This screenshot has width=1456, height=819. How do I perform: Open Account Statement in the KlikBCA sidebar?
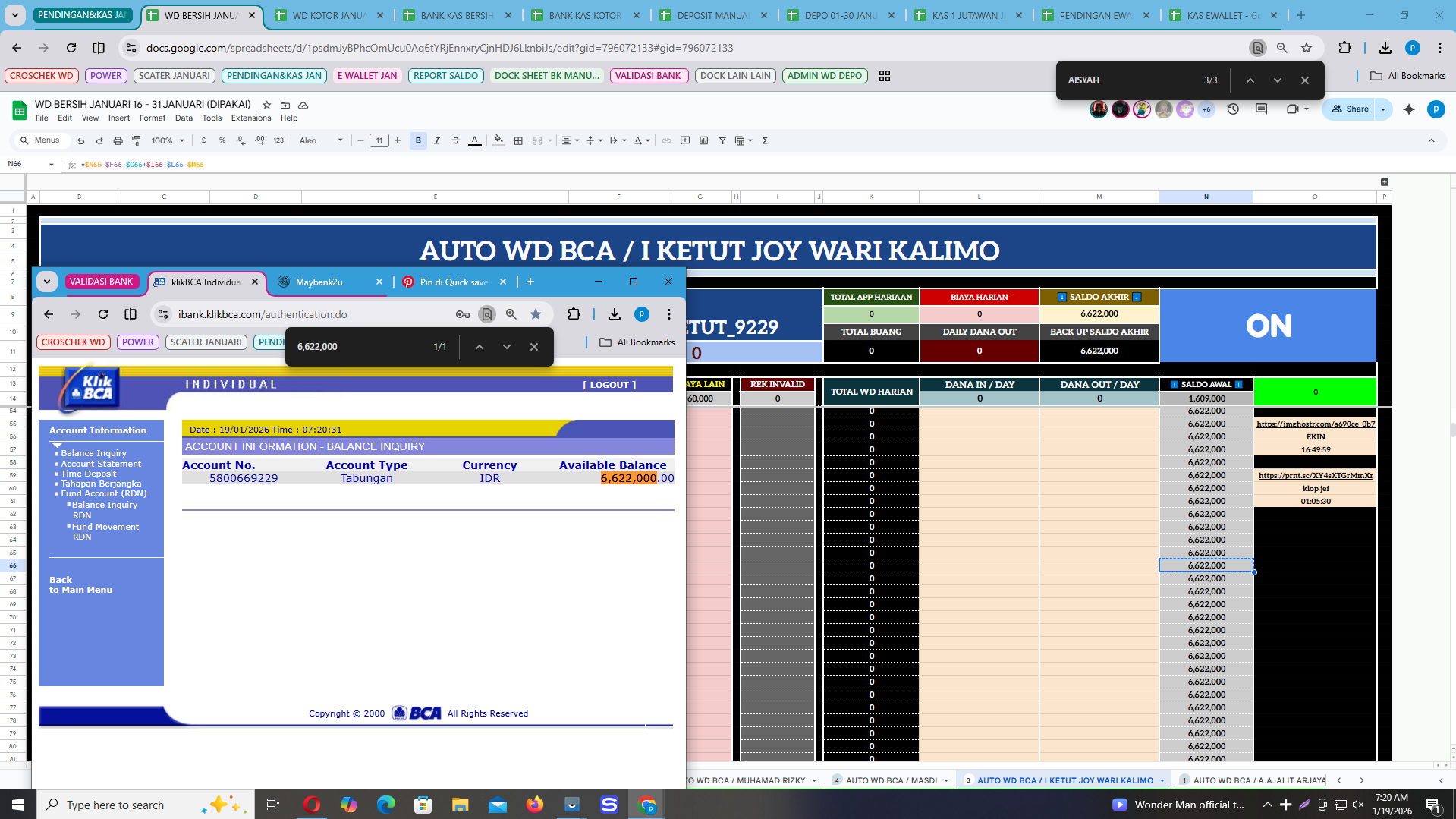(101, 464)
